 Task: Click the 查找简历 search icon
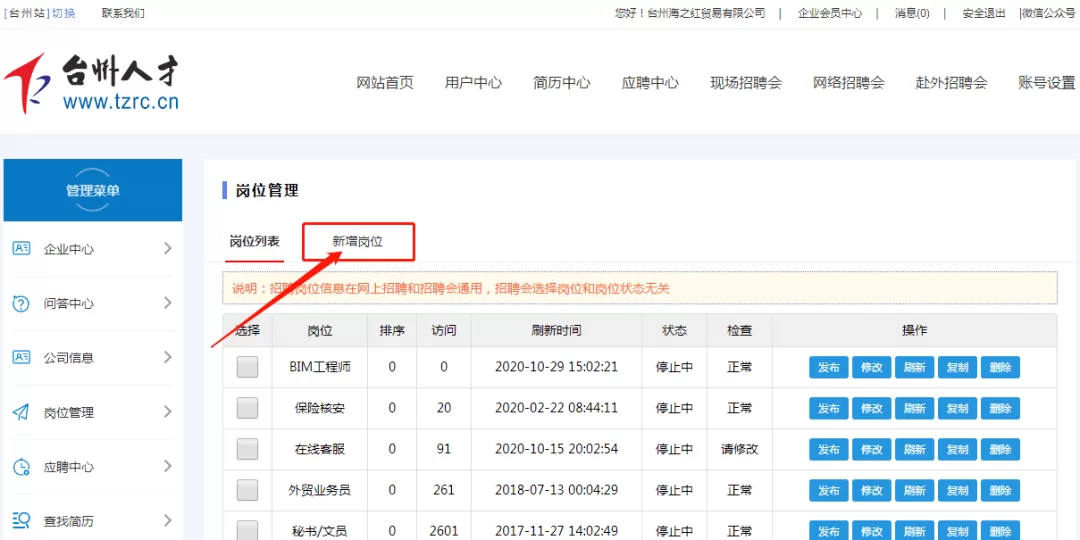(x=21, y=520)
